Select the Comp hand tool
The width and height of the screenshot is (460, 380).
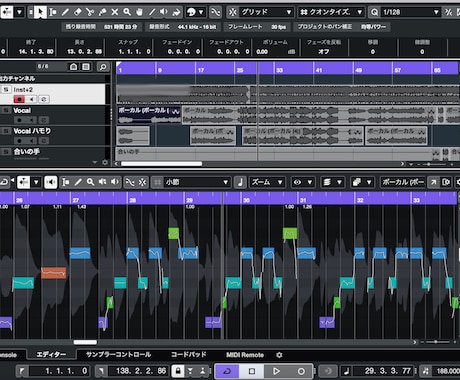(x=139, y=12)
